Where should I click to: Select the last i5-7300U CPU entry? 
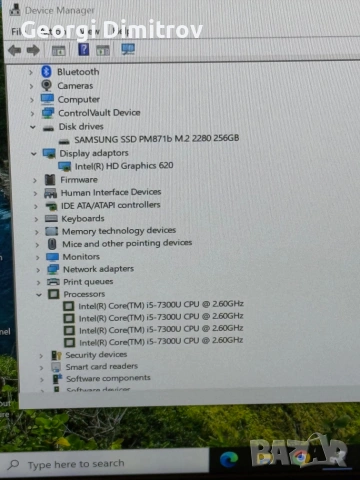161,341
